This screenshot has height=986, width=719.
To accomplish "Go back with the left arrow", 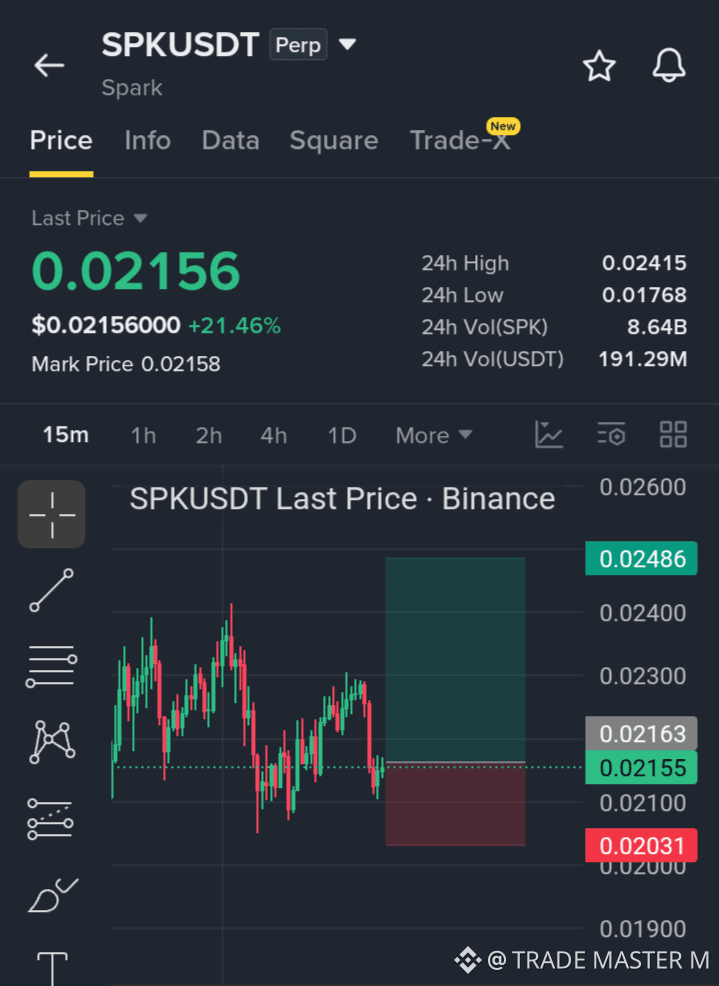I will (49, 65).
